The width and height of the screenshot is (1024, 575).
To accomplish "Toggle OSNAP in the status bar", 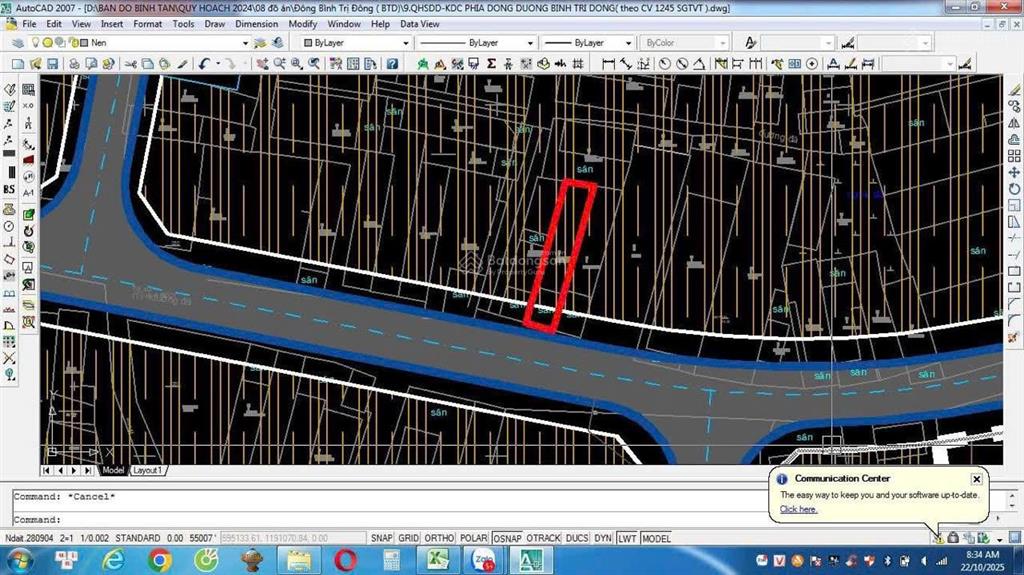I will [x=507, y=538].
